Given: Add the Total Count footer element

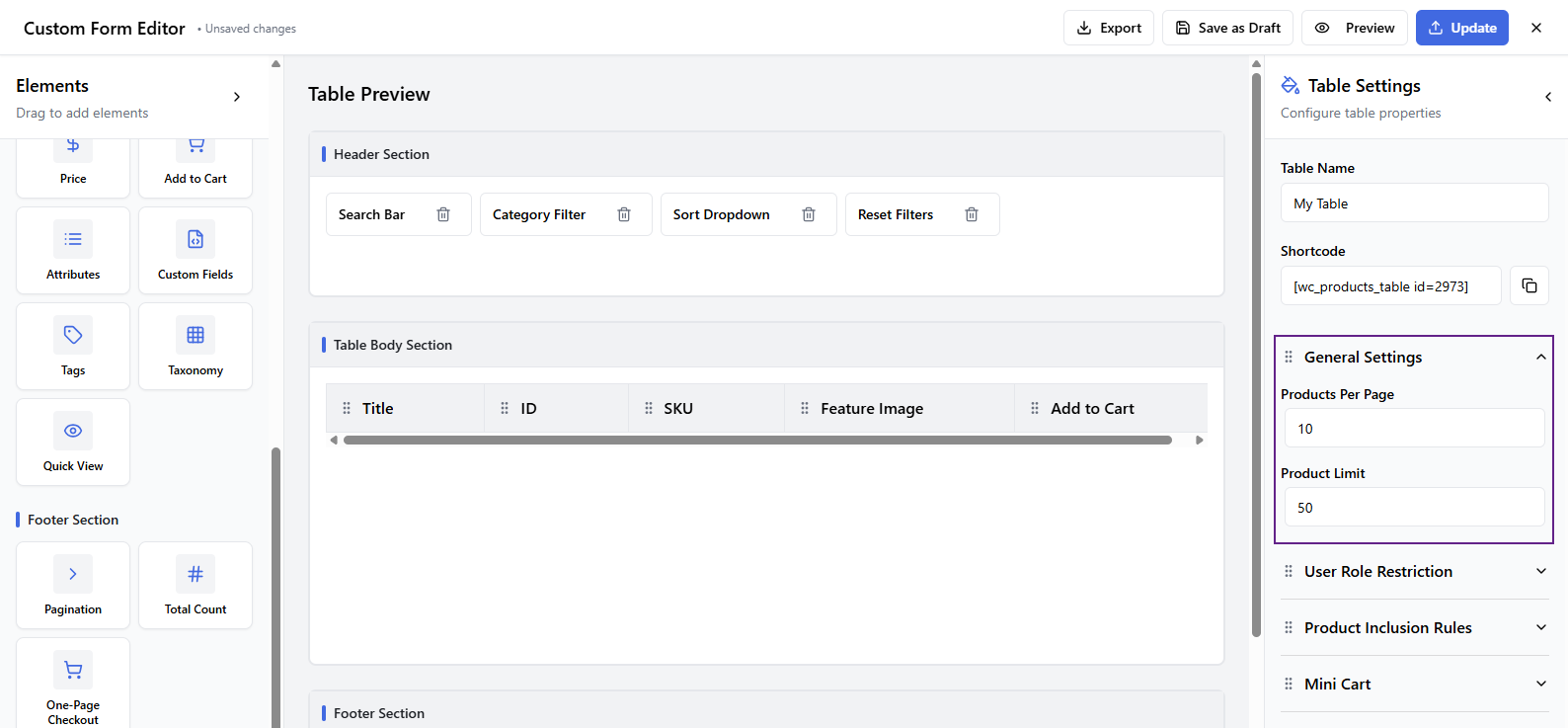Looking at the screenshot, I should [x=196, y=585].
